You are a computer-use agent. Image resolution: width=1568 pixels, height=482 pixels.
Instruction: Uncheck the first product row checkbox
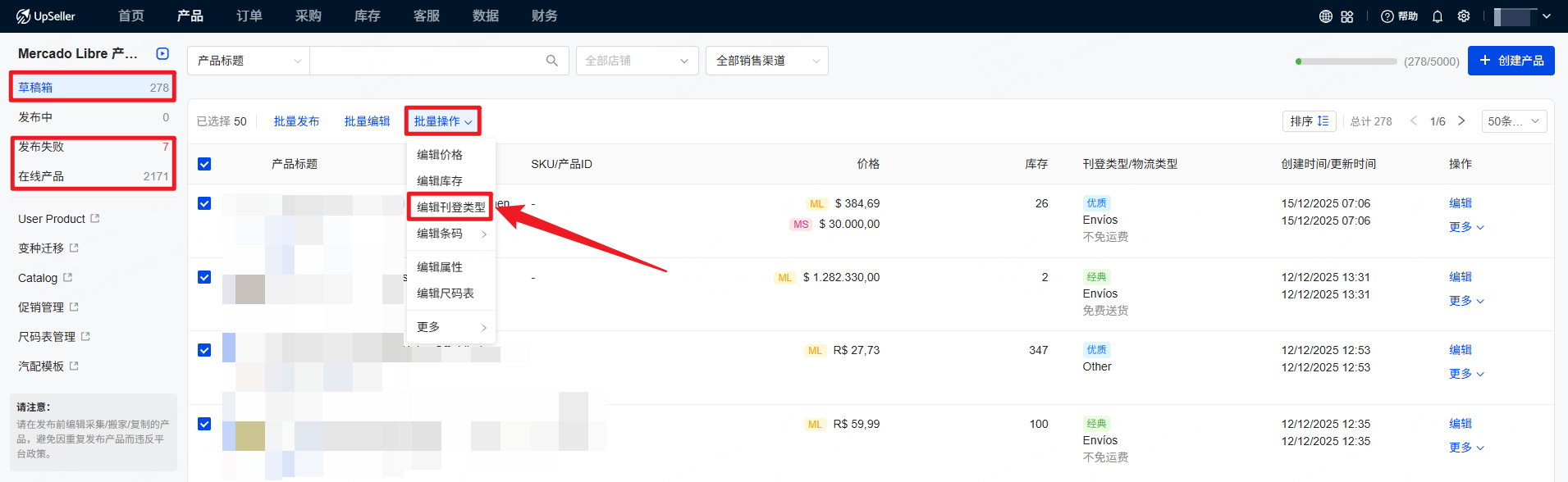(x=204, y=203)
